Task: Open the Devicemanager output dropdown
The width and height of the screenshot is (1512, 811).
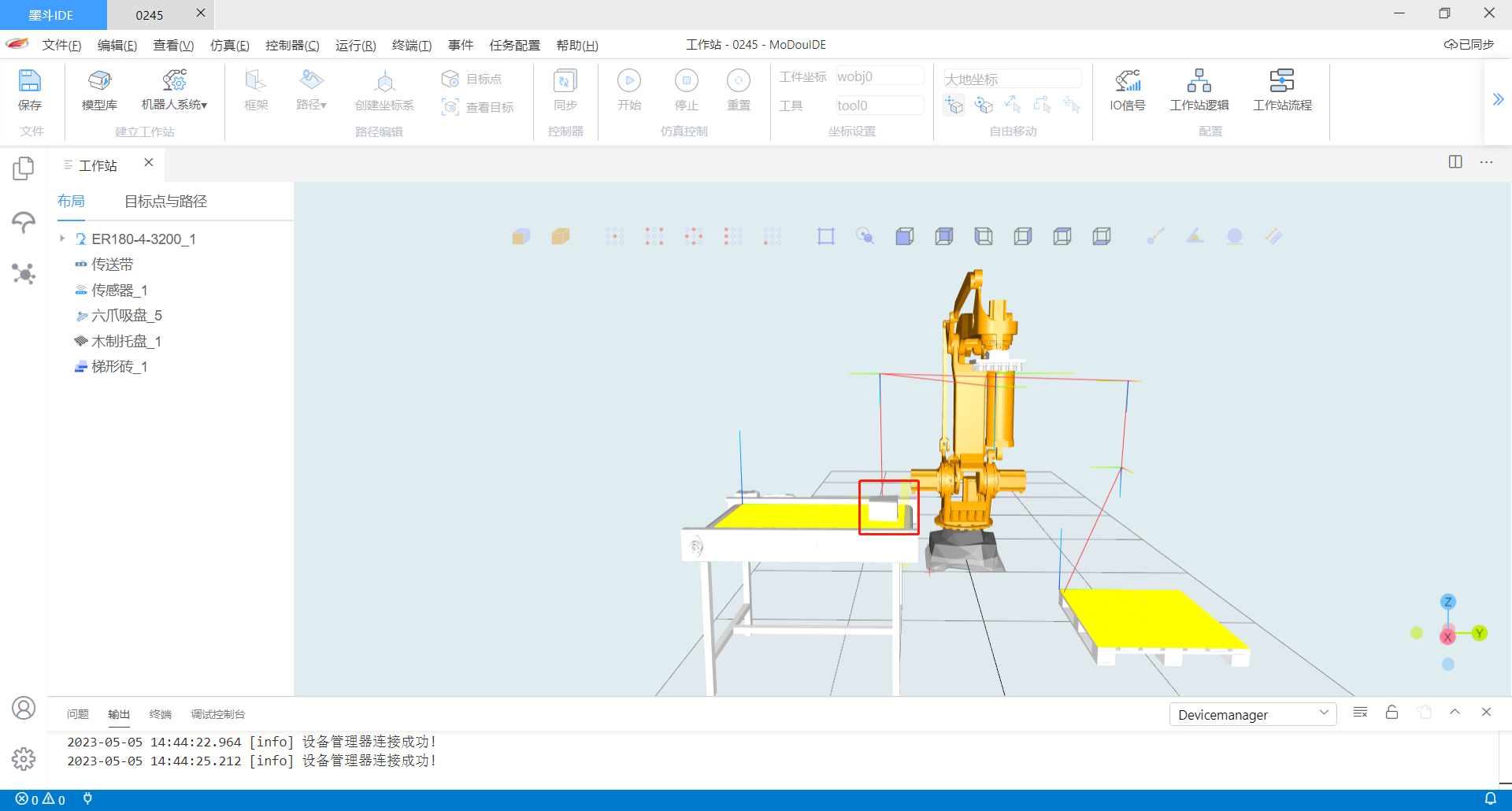Action: click(1252, 714)
